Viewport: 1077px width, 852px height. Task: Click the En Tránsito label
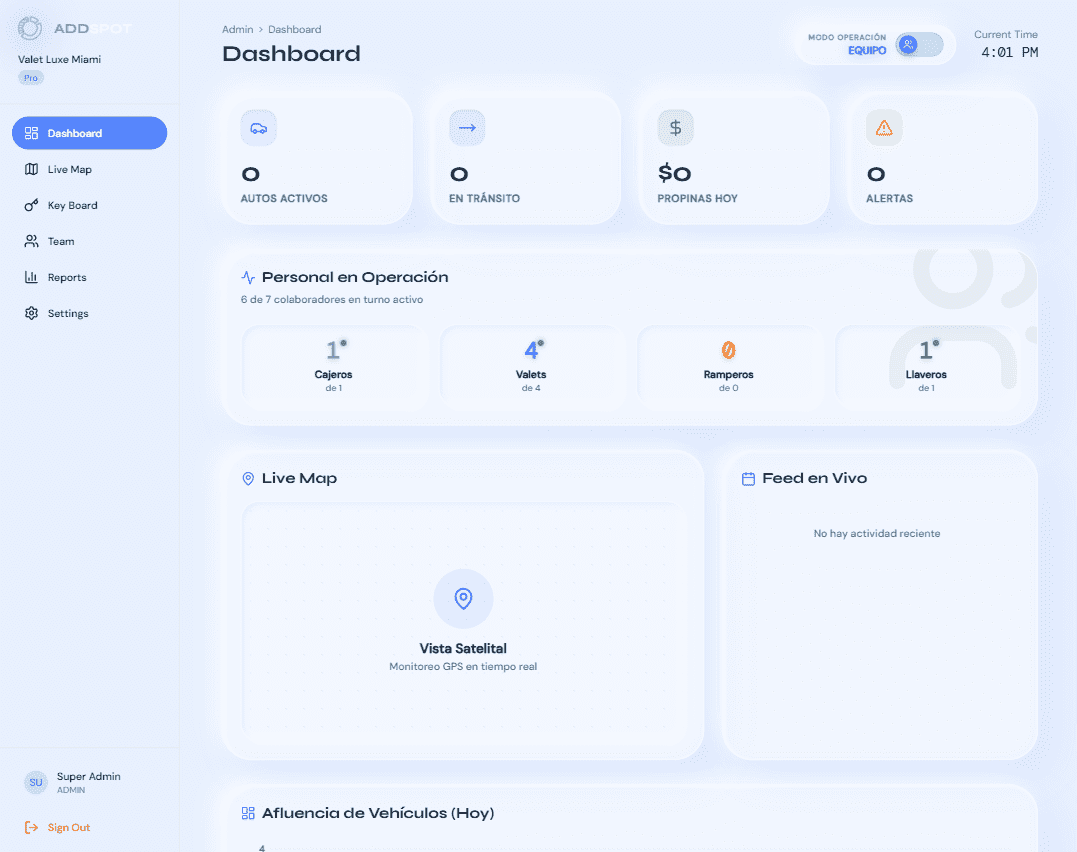point(484,199)
